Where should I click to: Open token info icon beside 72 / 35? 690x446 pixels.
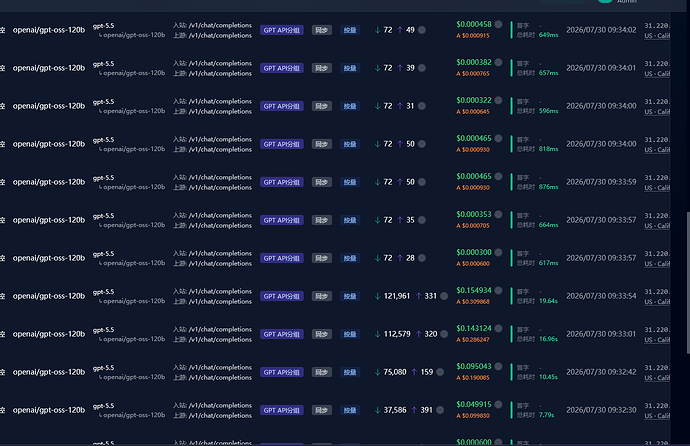click(x=422, y=220)
